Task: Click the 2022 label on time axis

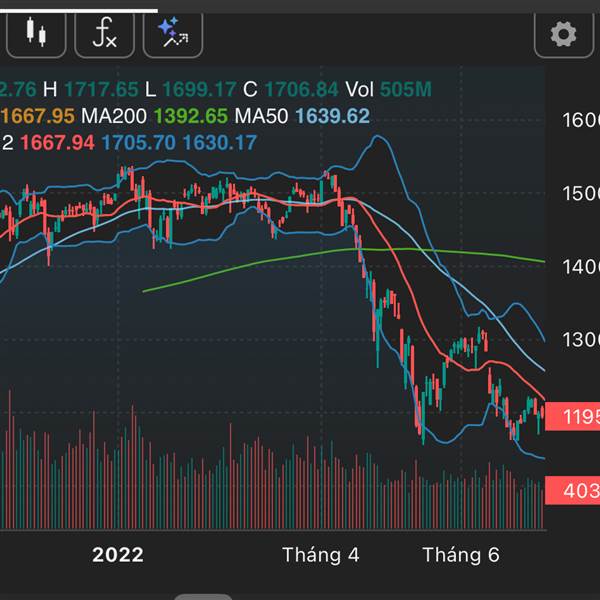Action: tap(118, 554)
